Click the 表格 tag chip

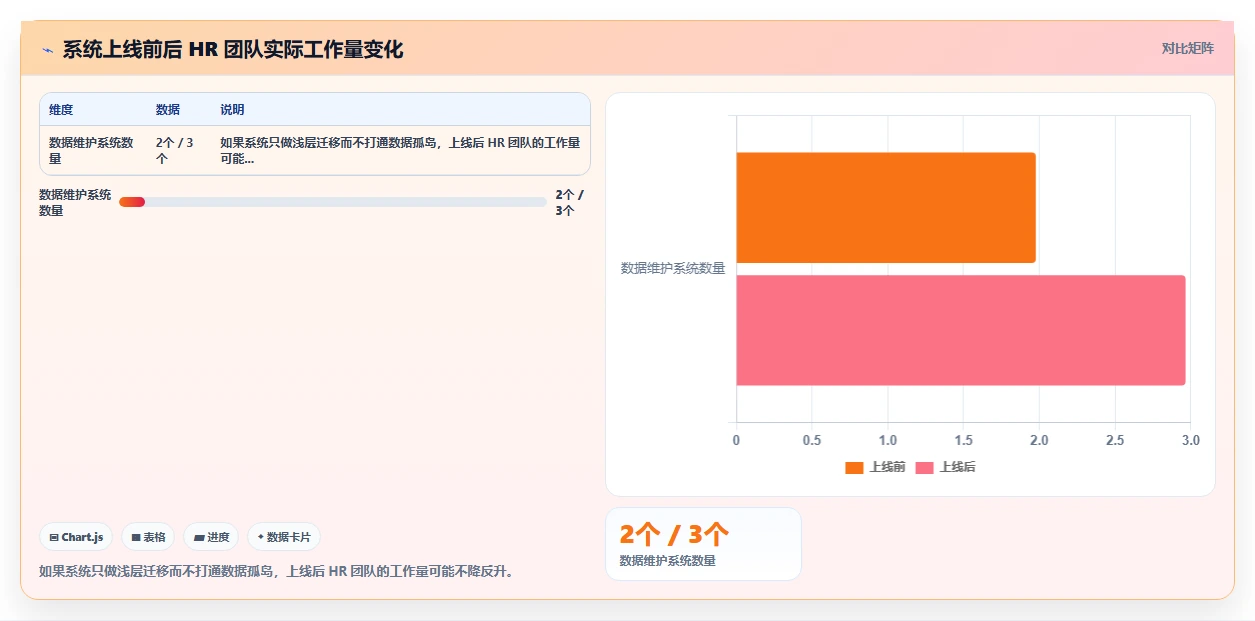pos(148,537)
